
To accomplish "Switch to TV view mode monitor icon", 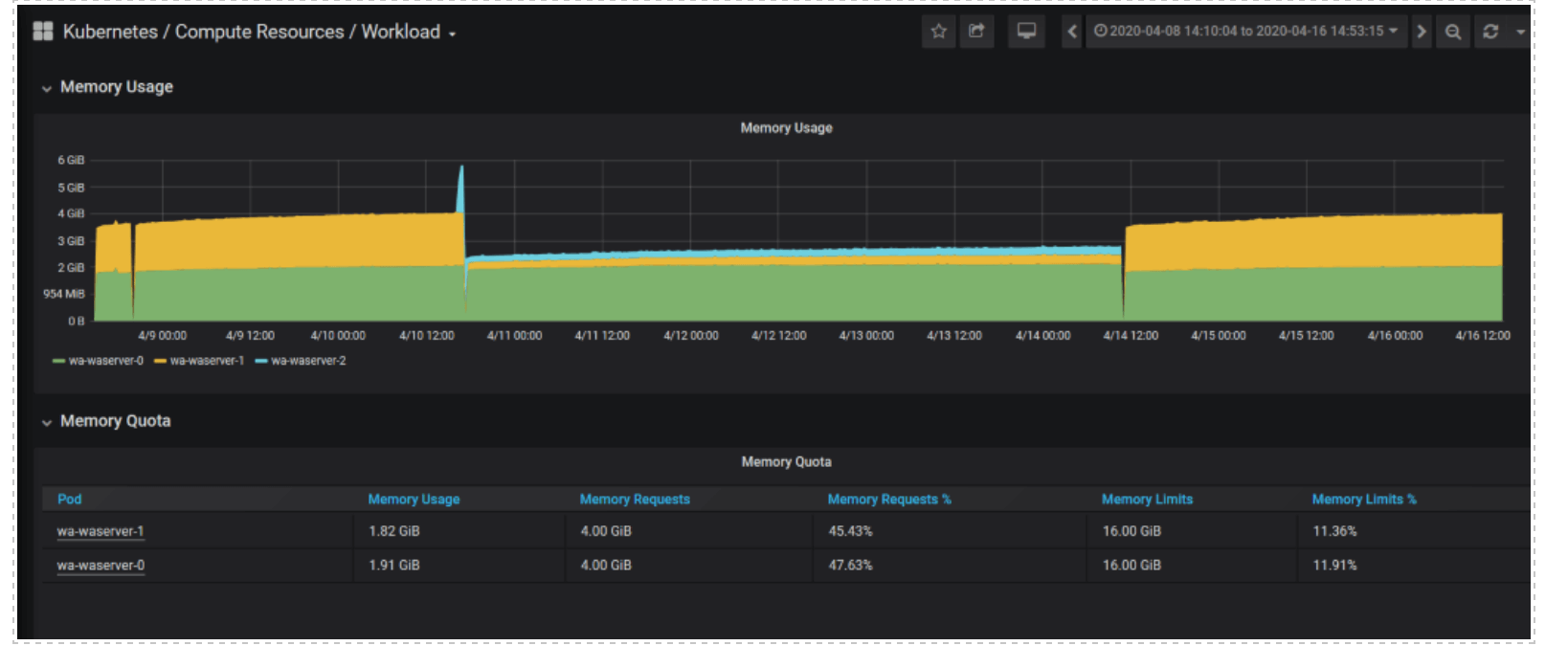I will click(x=1026, y=32).
